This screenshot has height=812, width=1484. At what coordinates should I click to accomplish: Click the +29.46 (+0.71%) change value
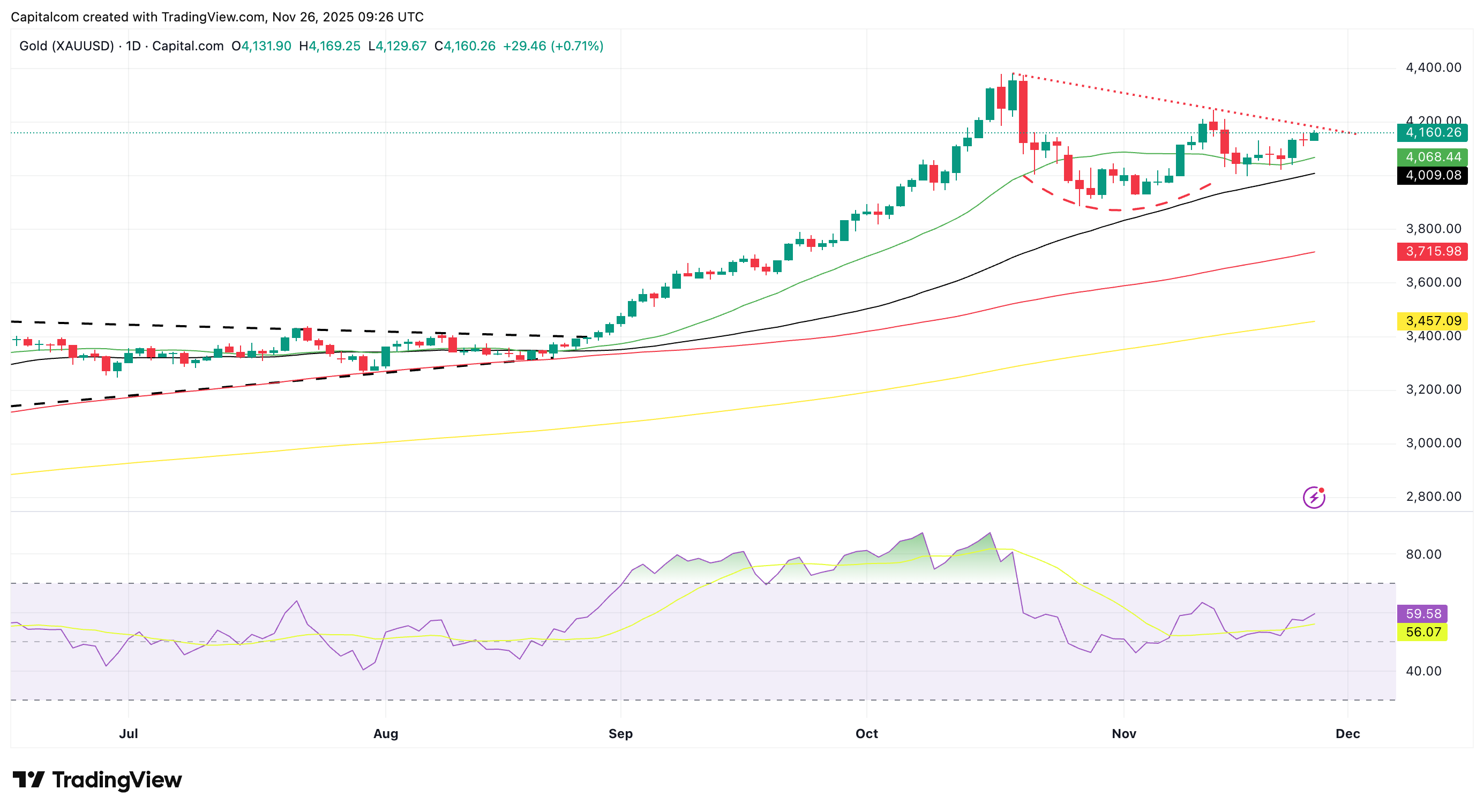pyautogui.click(x=552, y=46)
